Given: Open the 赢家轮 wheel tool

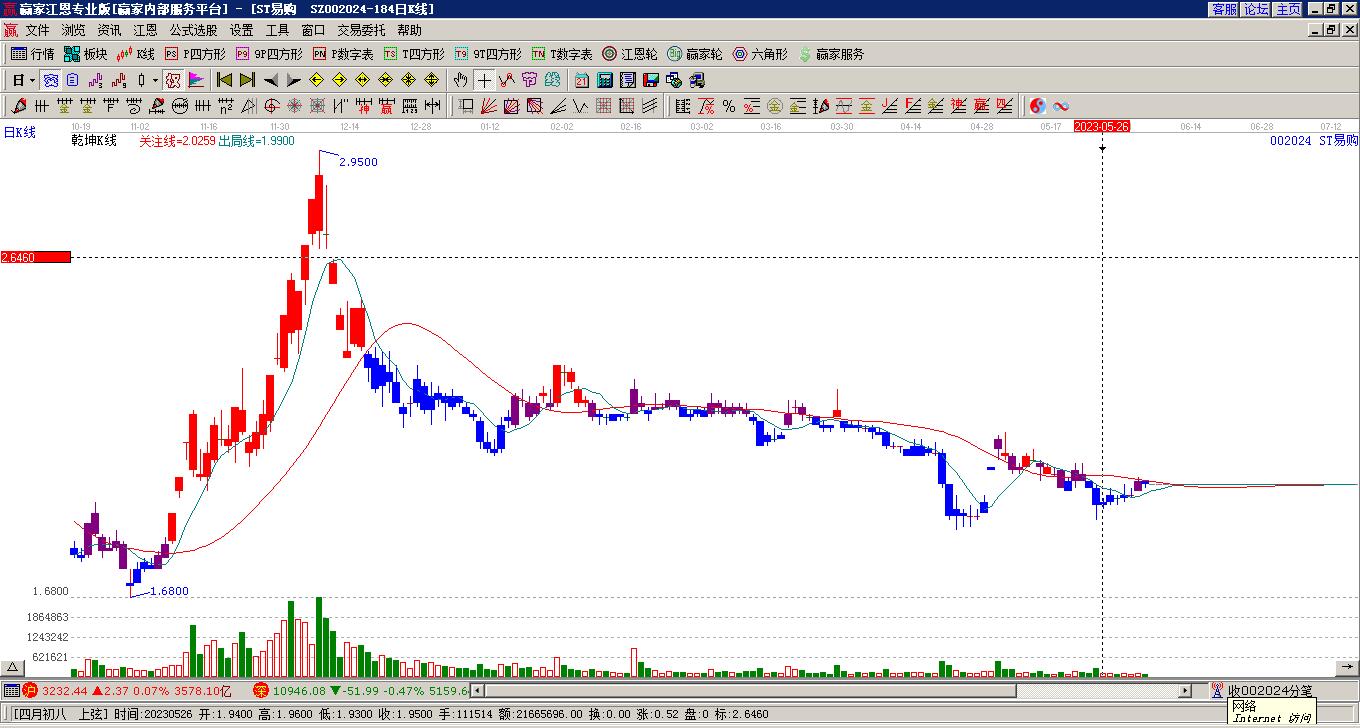Looking at the screenshot, I should pyautogui.click(x=695, y=54).
